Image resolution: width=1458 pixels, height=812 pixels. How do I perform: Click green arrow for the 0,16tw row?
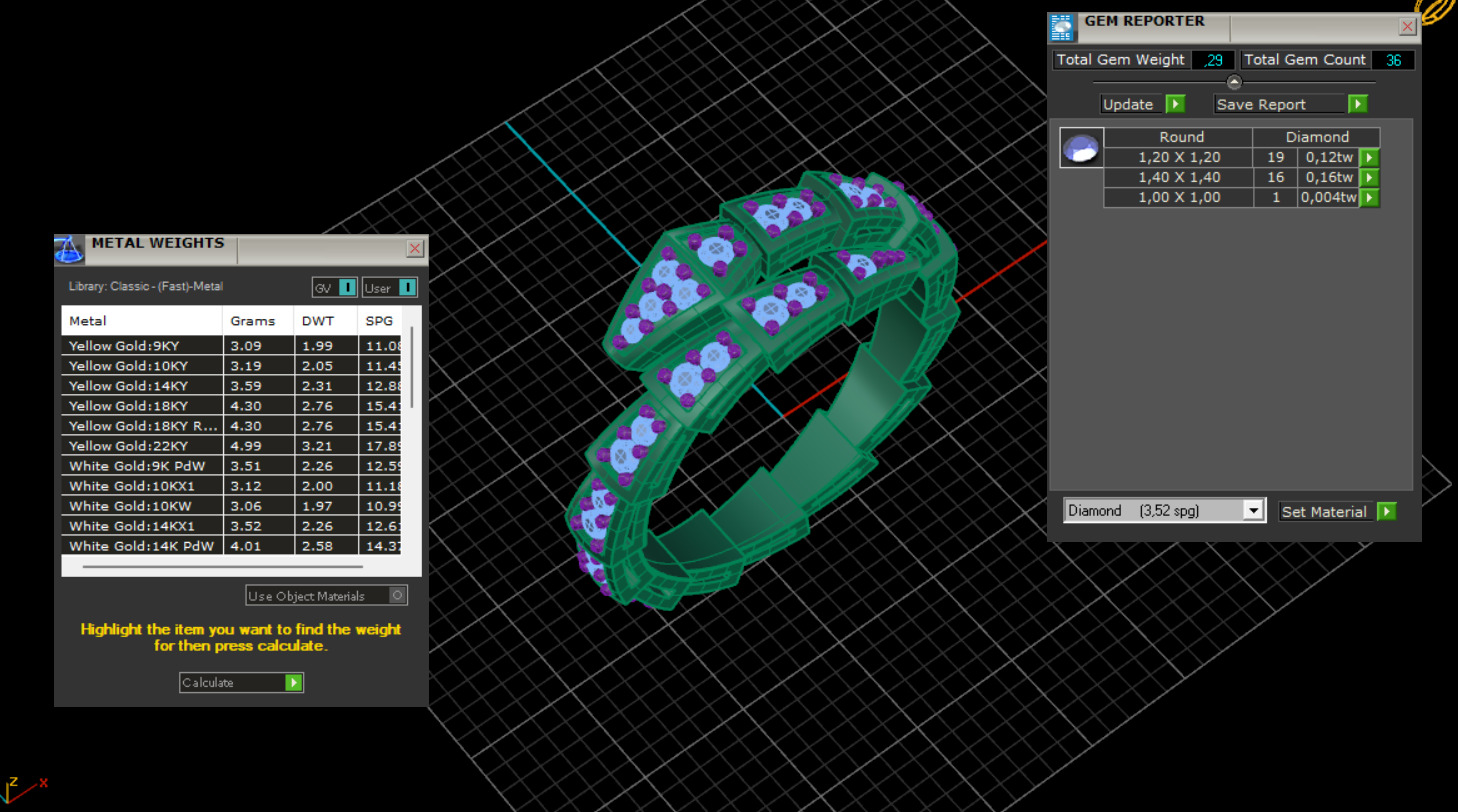[1369, 178]
